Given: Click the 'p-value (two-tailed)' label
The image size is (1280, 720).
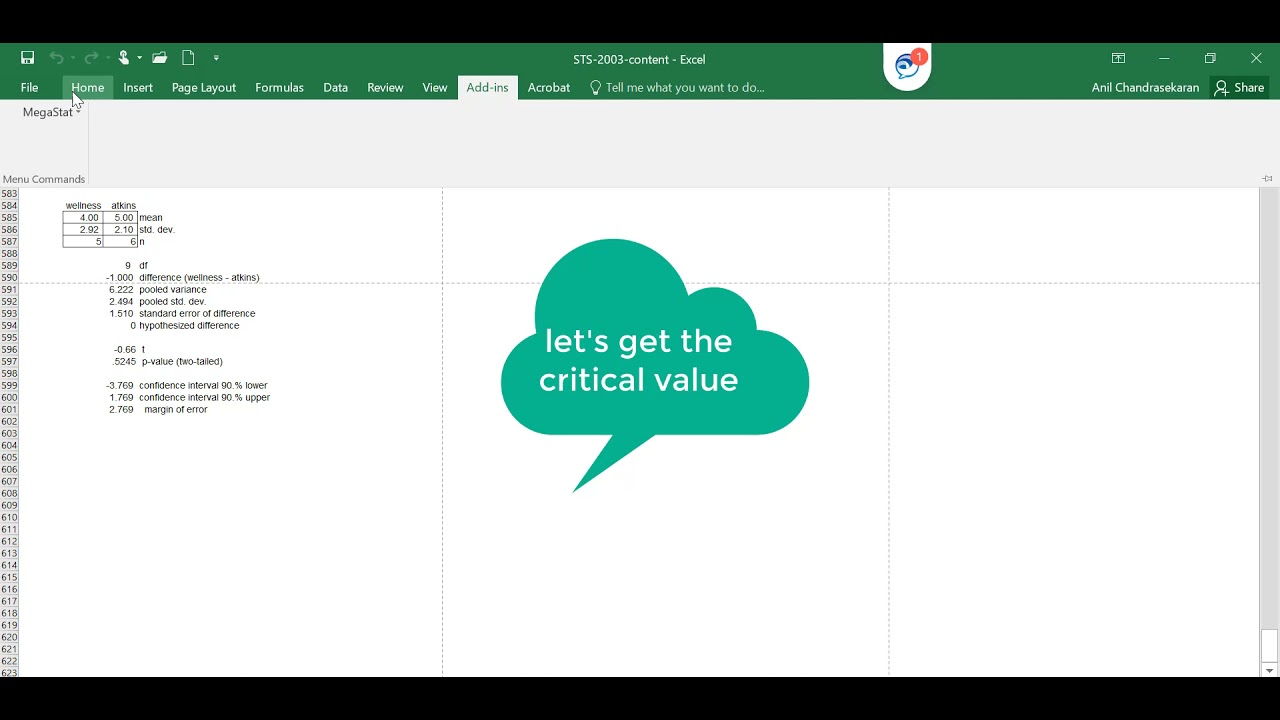Looking at the screenshot, I should tap(182, 361).
